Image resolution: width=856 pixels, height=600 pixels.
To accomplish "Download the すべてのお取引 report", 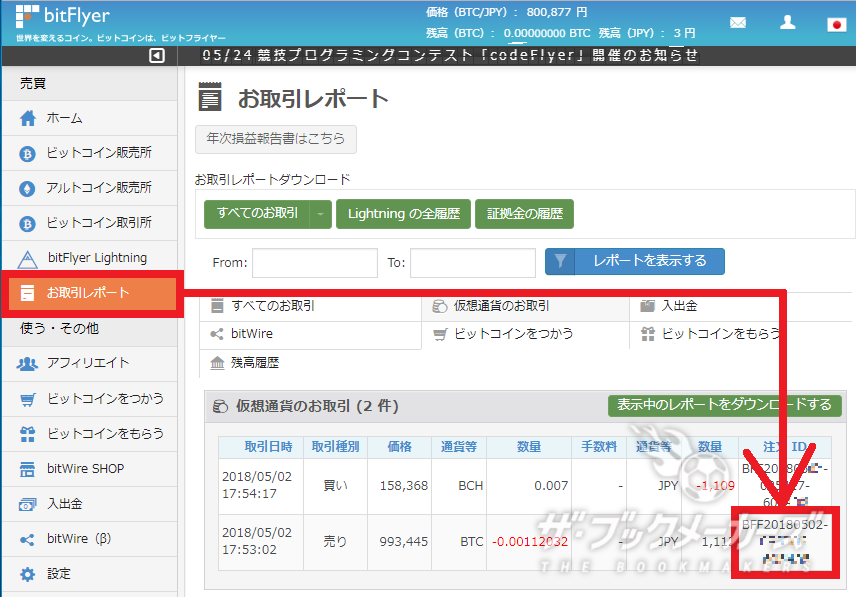I will click(x=257, y=214).
